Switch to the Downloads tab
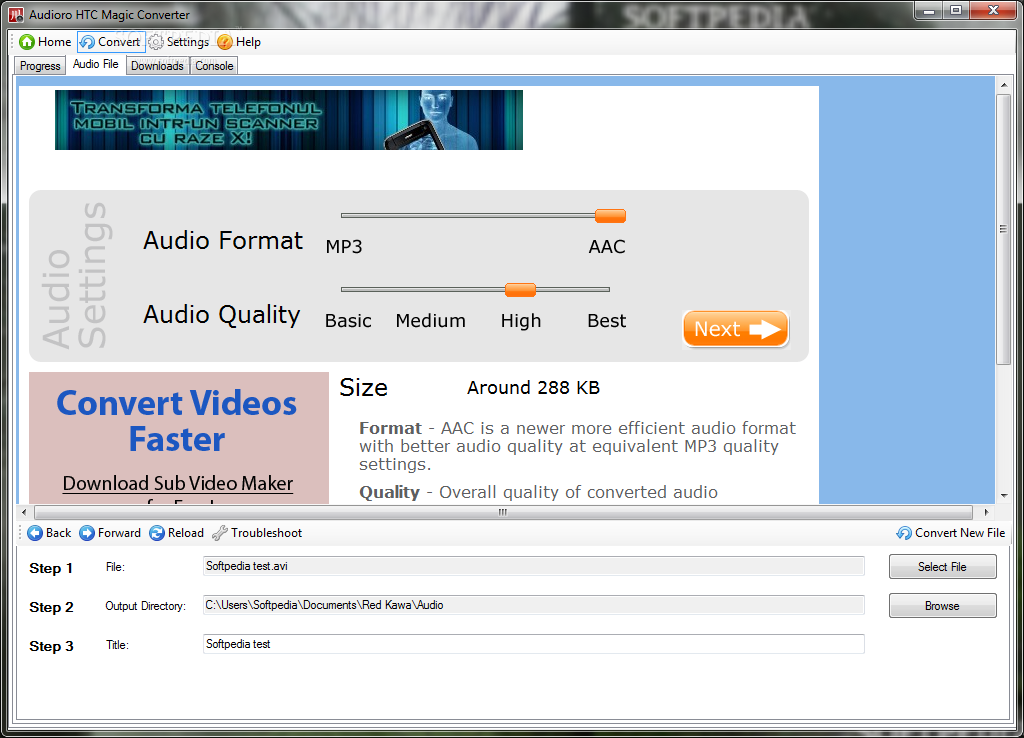This screenshot has height=738, width=1024. click(157, 65)
